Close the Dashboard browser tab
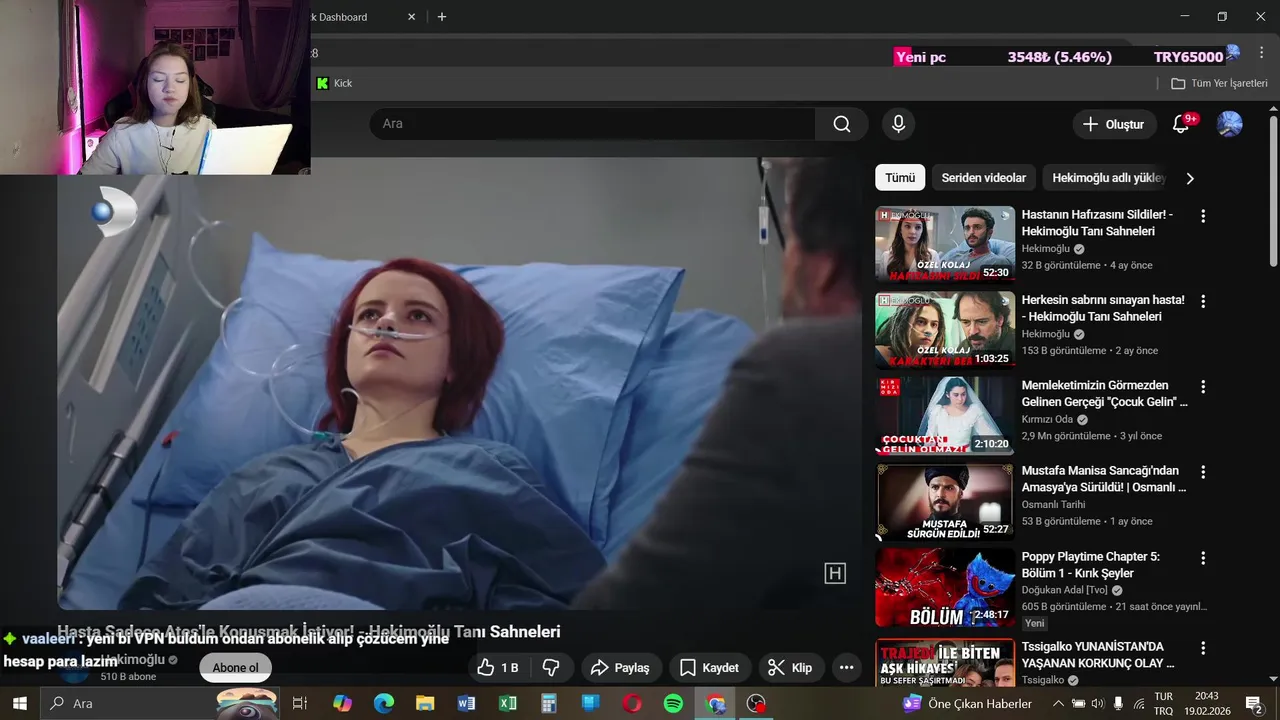1280x720 pixels. point(412,17)
